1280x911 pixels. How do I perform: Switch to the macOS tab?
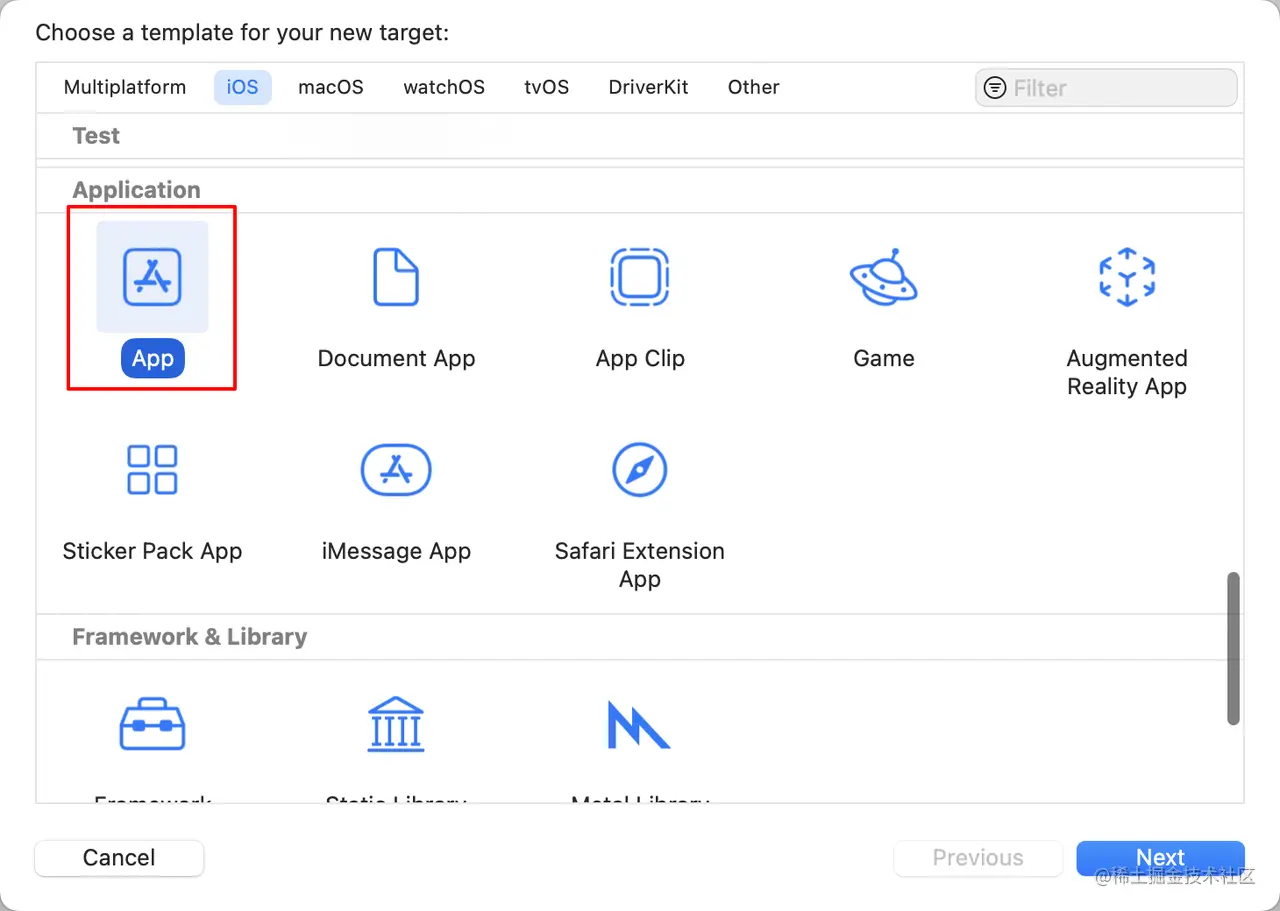pyautogui.click(x=331, y=87)
